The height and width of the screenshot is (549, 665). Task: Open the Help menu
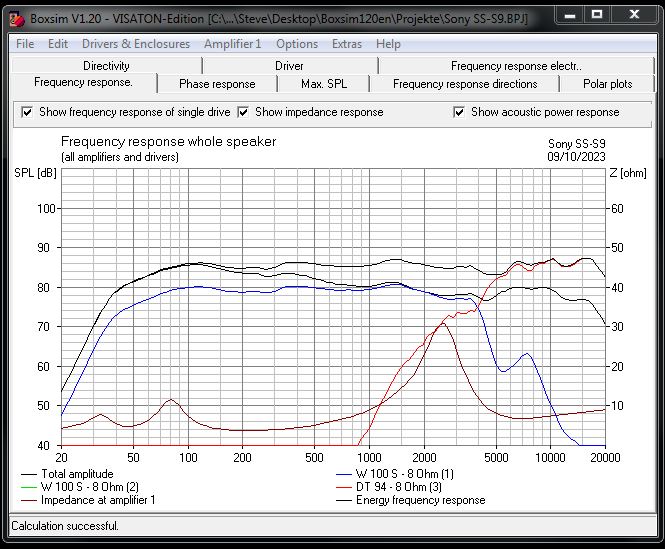click(388, 44)
